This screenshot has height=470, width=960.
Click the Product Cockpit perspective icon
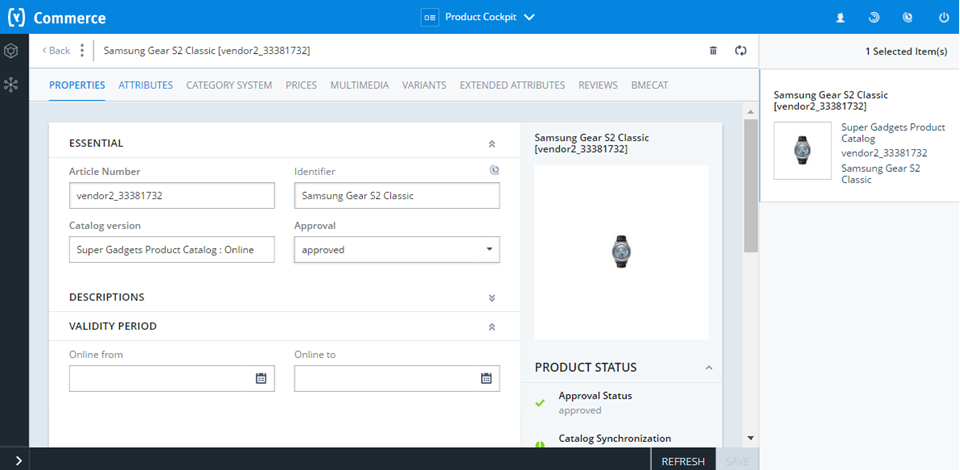pos(430,18)
